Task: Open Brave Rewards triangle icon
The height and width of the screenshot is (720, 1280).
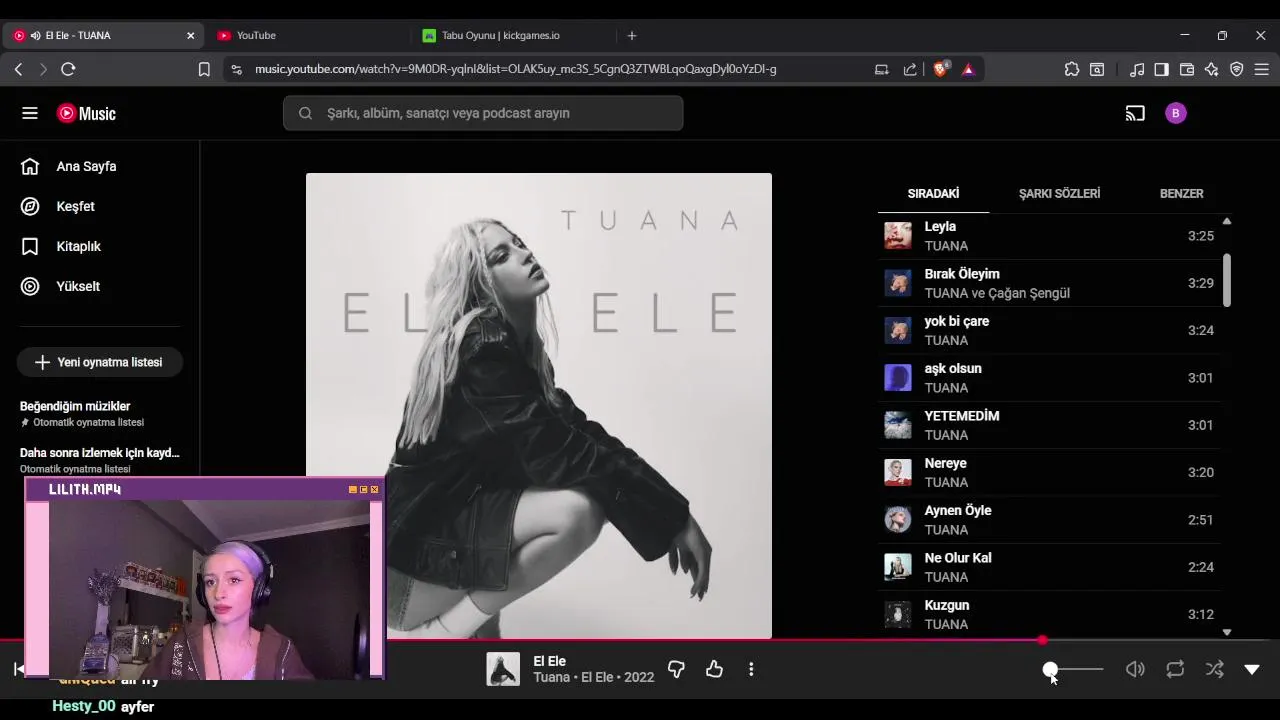Action: point(968,69)
